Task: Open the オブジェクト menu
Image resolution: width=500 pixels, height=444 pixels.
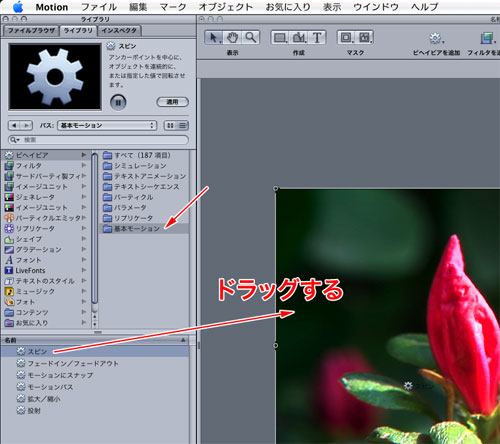Action: pyautogui.click(x=226, y=7)
